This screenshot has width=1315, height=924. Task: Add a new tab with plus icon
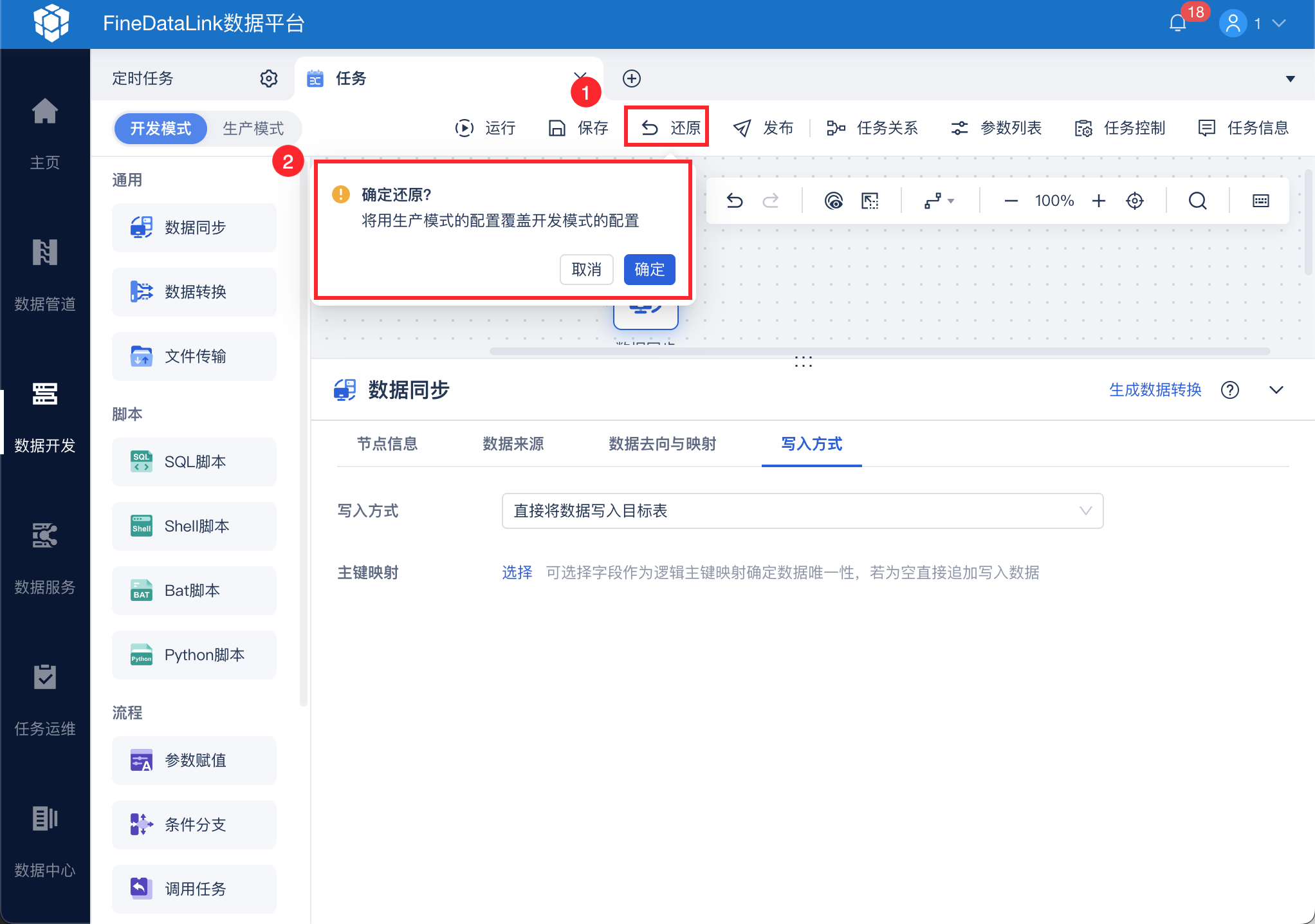pos(632,79)
